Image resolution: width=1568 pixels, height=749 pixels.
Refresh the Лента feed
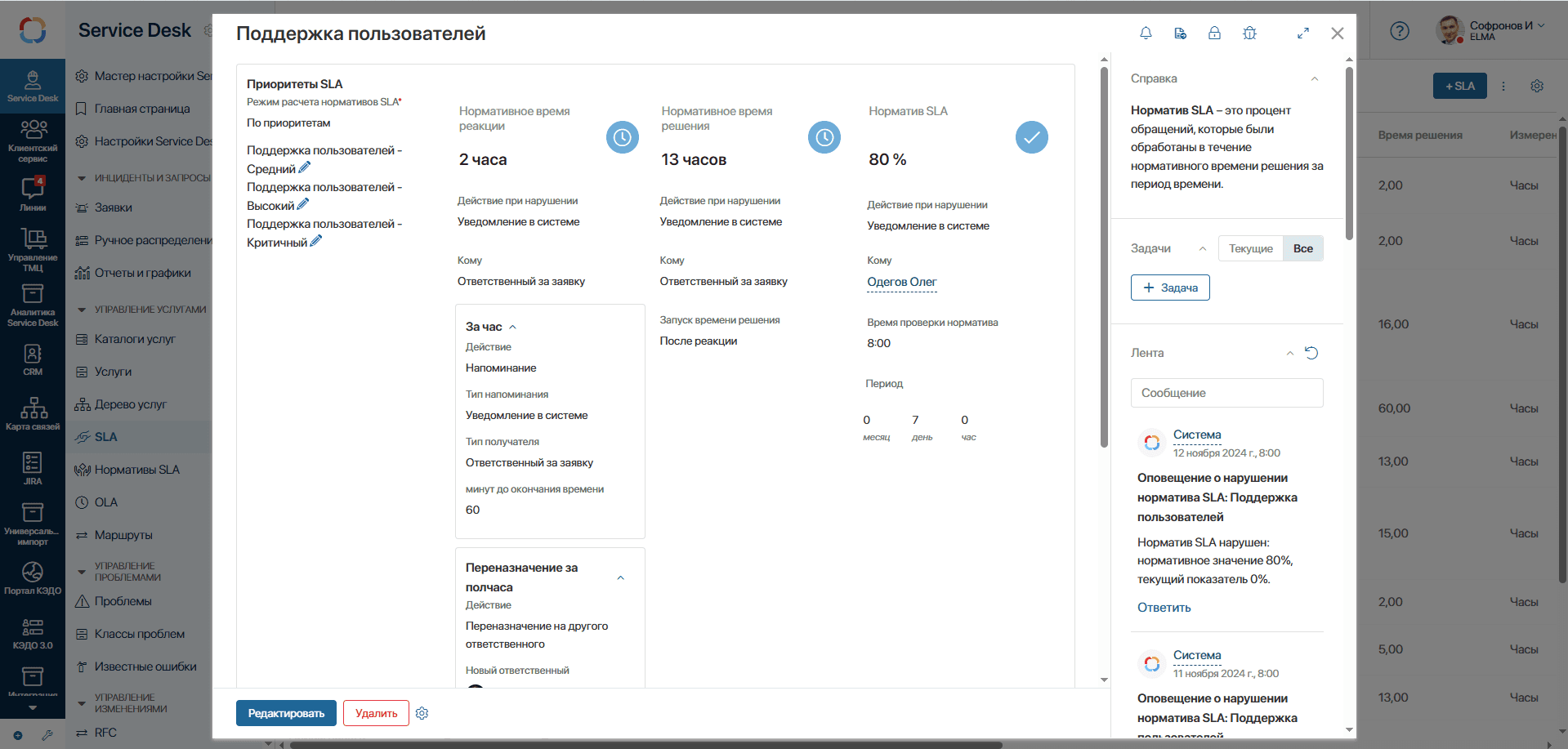(x=1311, y=353)
